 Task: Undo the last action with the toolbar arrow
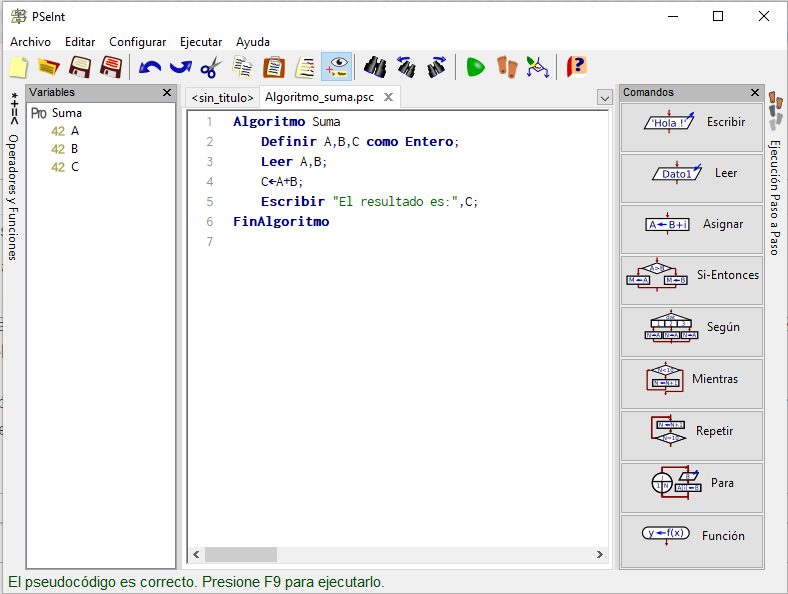[150, 67]
